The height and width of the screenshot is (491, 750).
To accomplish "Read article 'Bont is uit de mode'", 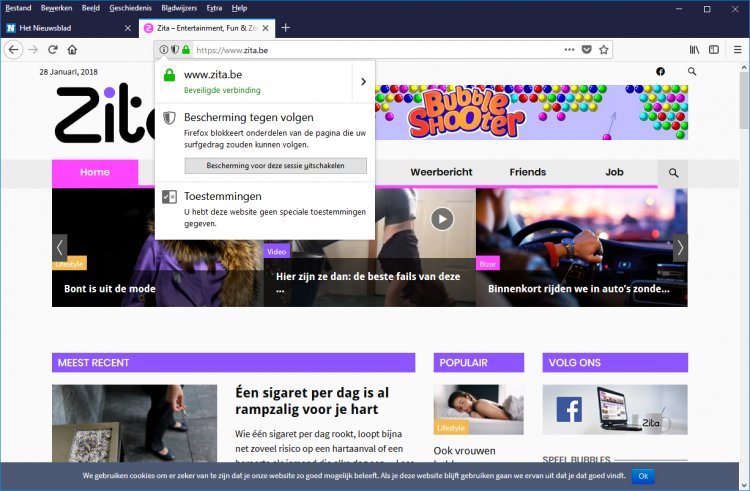I will click(110, 288).
